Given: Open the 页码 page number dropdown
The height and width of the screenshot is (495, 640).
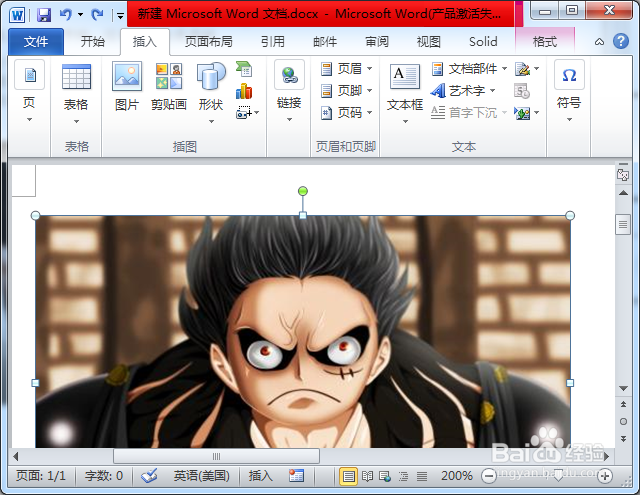Looking at the screenshot, I should point(346,112).
